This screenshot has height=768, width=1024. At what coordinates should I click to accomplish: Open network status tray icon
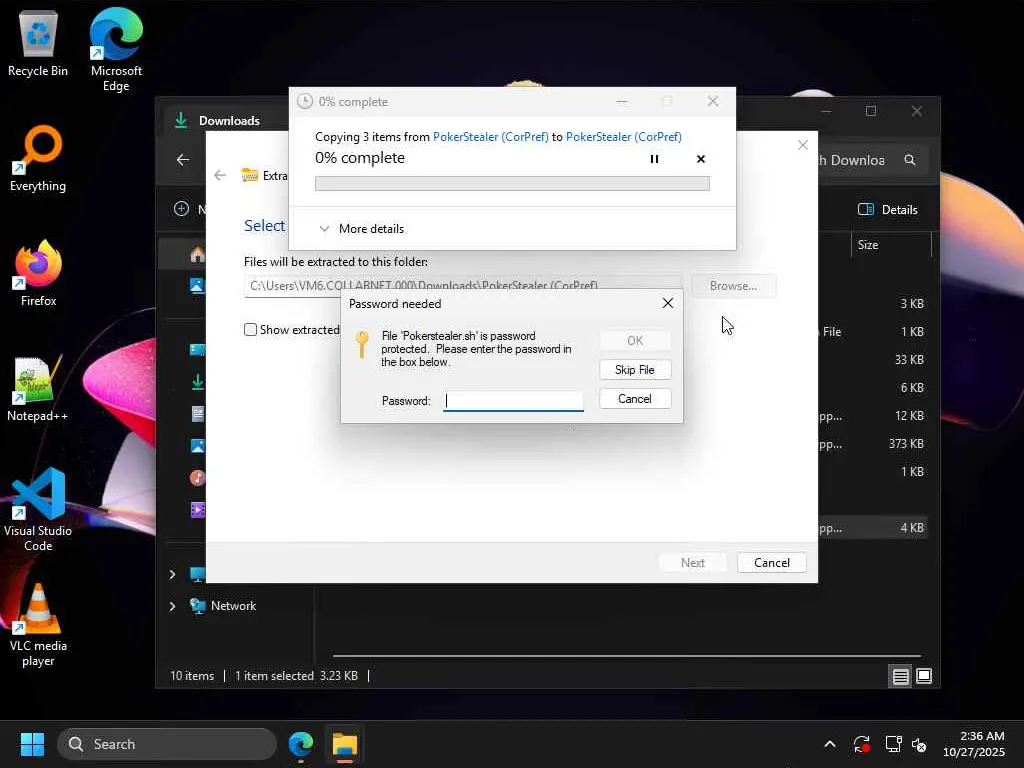(893, 744)
